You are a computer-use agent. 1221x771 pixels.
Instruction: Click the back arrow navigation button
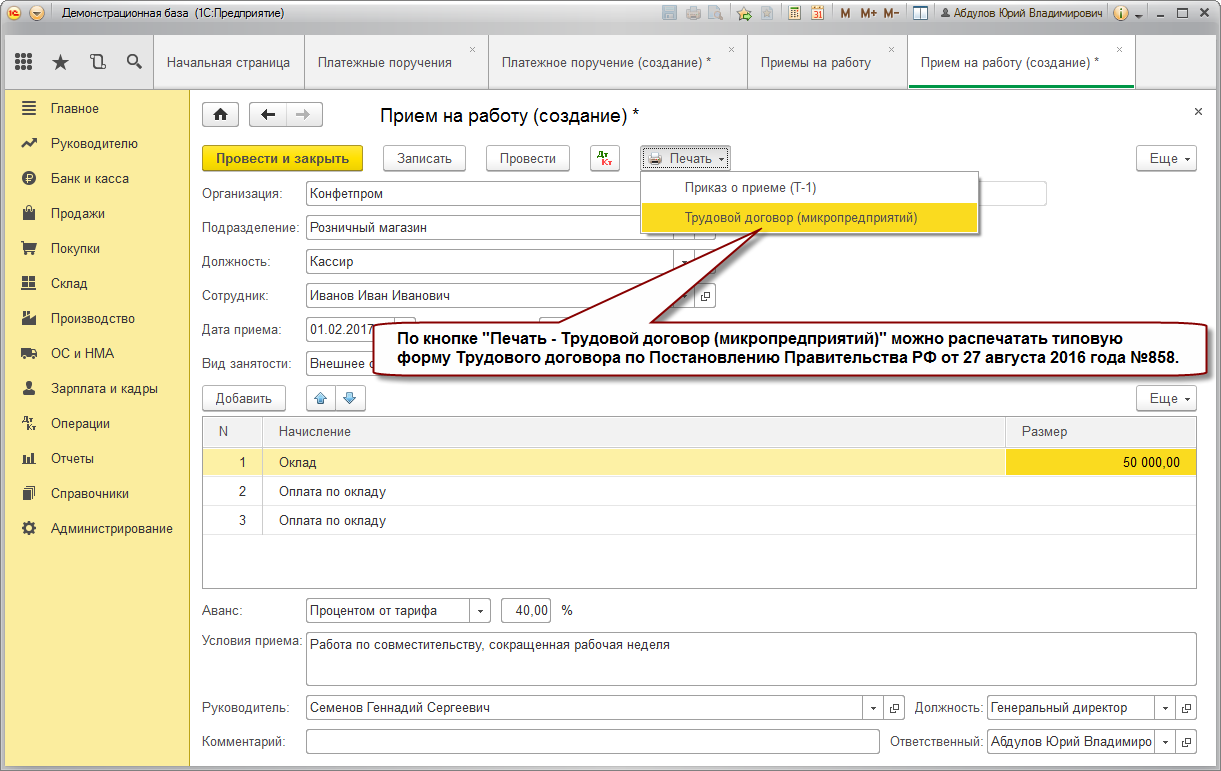(267, 114)
